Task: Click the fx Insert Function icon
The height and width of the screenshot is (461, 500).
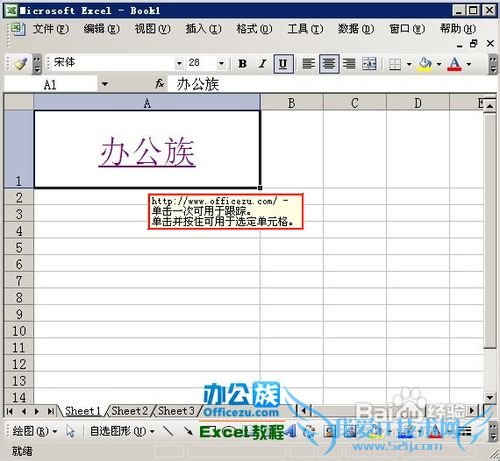Action: pyautogui.click(x=160, y=84)
